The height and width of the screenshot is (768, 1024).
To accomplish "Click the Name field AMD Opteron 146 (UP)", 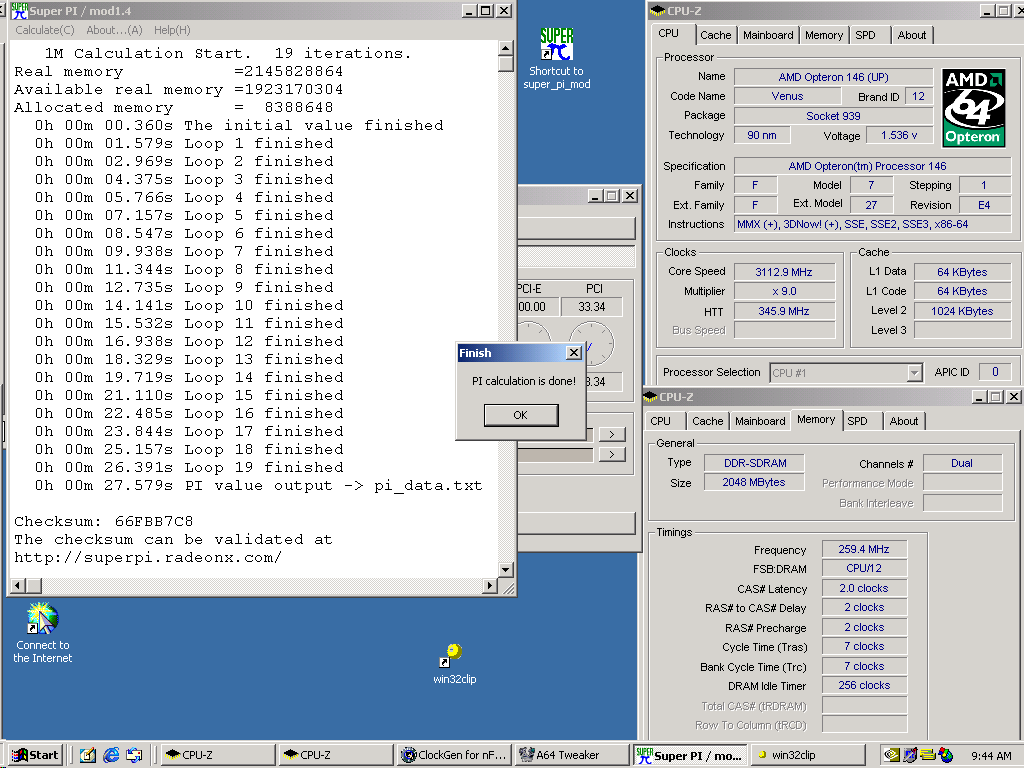I will point(833,77).
